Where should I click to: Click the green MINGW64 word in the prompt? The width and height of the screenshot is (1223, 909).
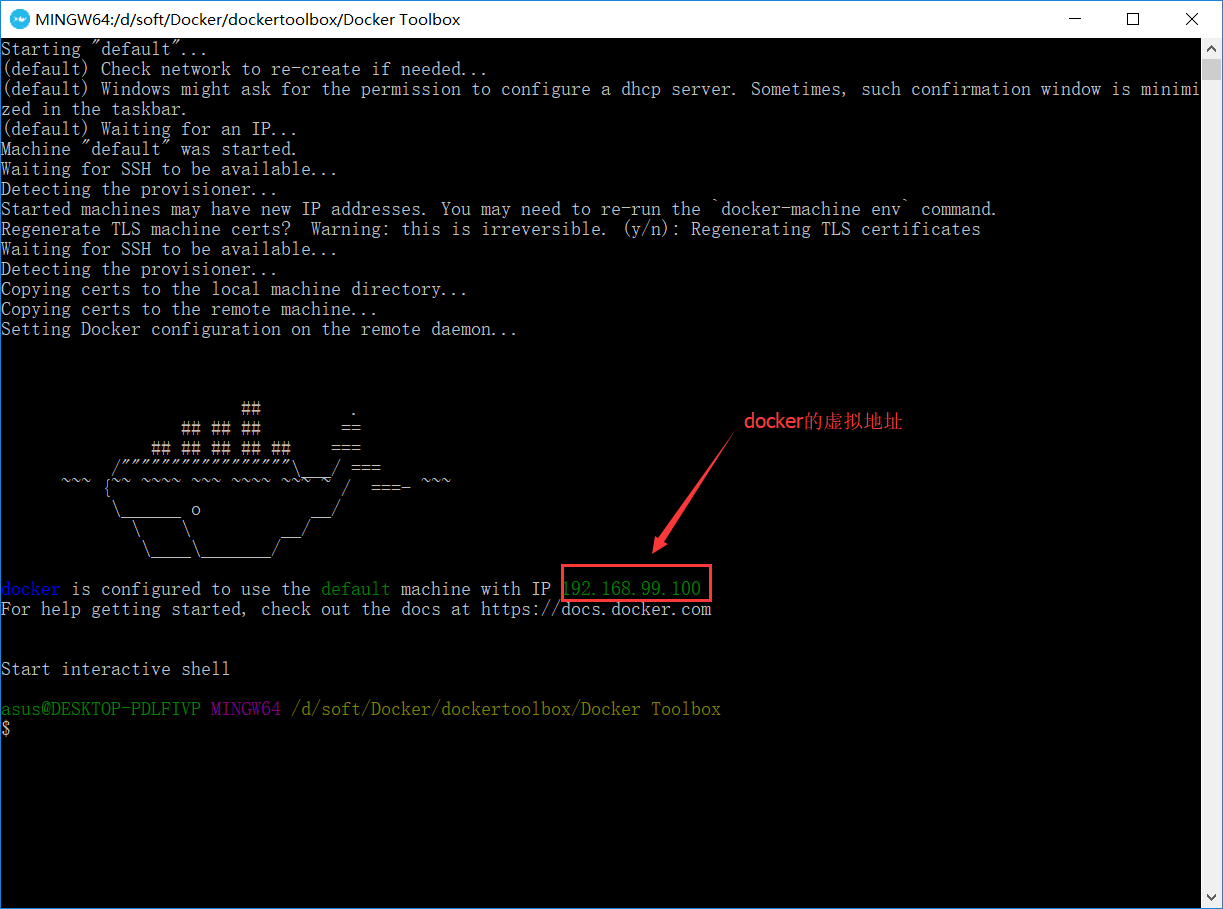(x=246, y=709)
